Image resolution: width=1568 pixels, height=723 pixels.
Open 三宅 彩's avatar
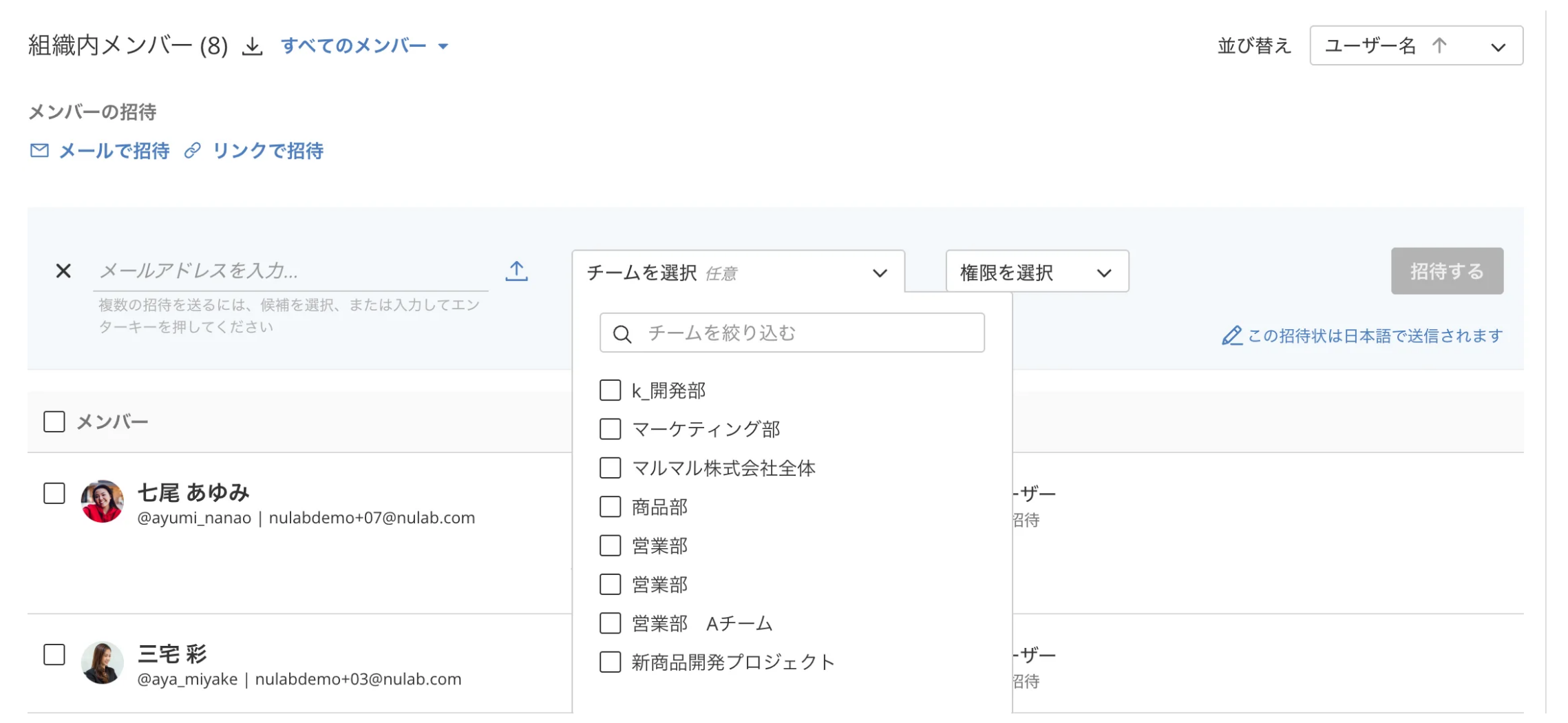[x=102, y=662]
